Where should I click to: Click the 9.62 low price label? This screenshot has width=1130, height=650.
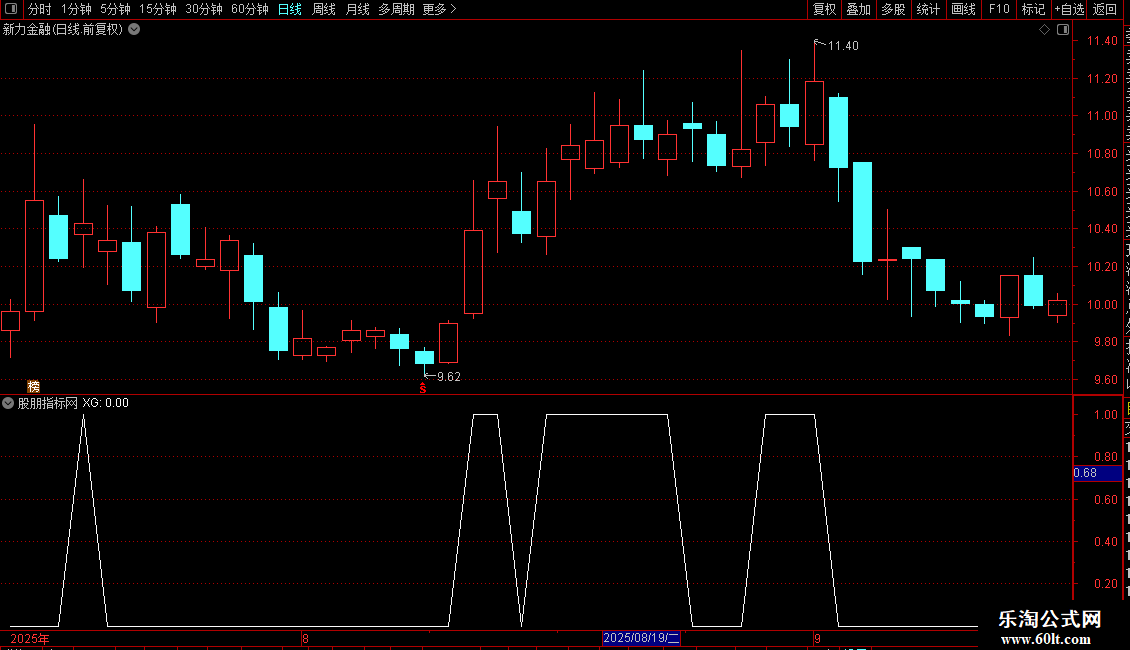448,377
